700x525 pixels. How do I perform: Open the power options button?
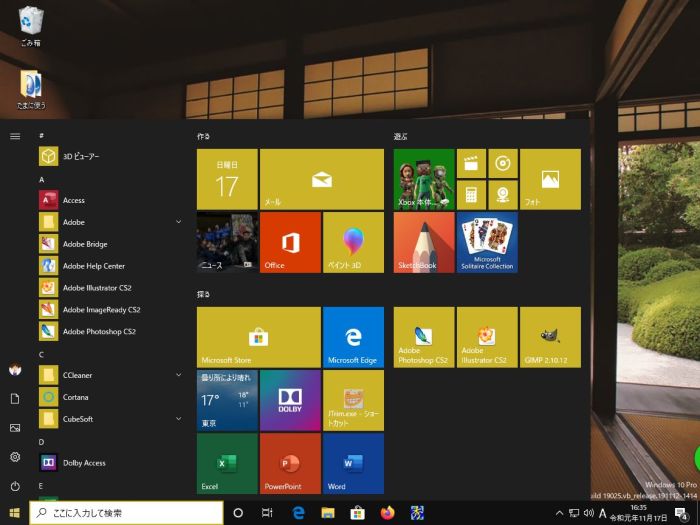click(x=15, y=486)
